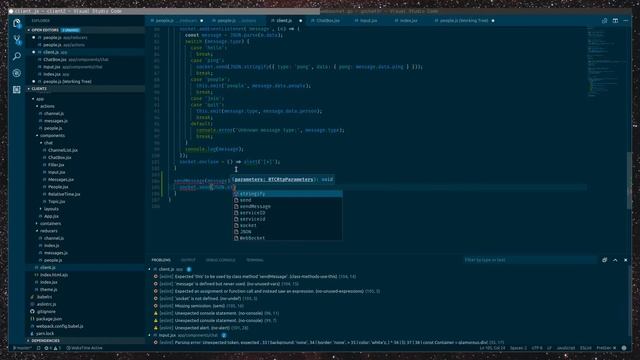Screen dimensions: 640x360
Task: Change encoding via UTF-8 status item
Action: pyautogui.click(x=537, y=348)
